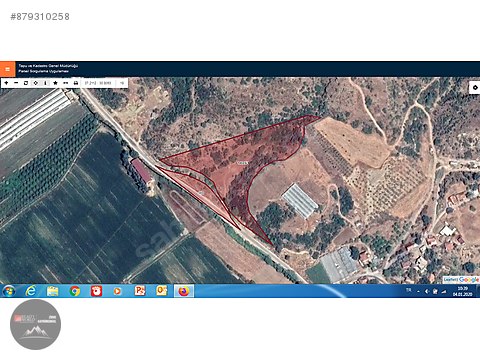
Task: Open the Windows Start menu
Action: point(9,291)
